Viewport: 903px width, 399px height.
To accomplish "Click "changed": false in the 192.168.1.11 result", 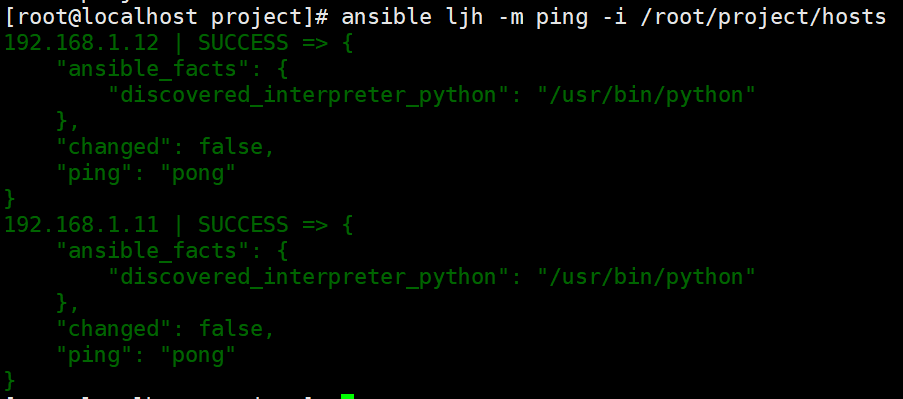I will point(165,328).
